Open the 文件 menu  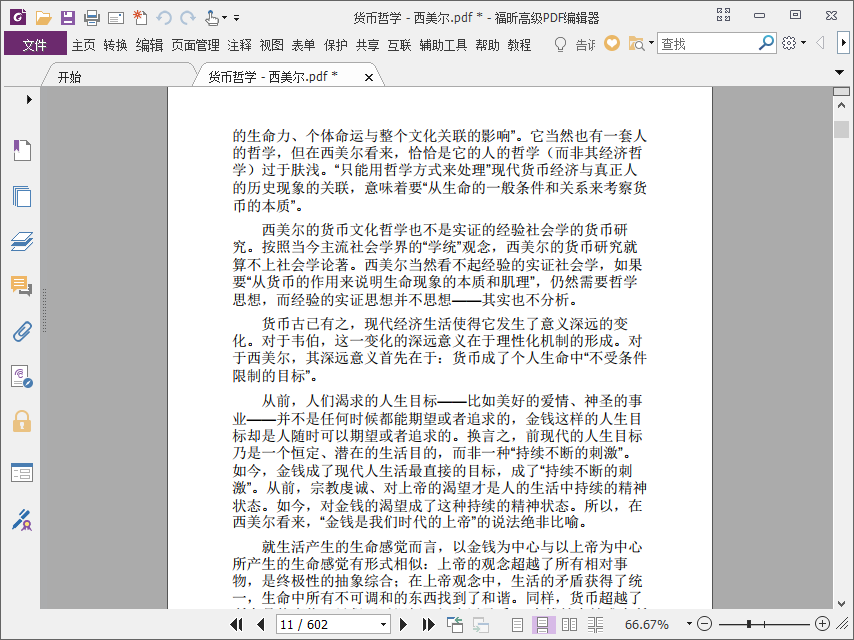click(x=35, y=45)
